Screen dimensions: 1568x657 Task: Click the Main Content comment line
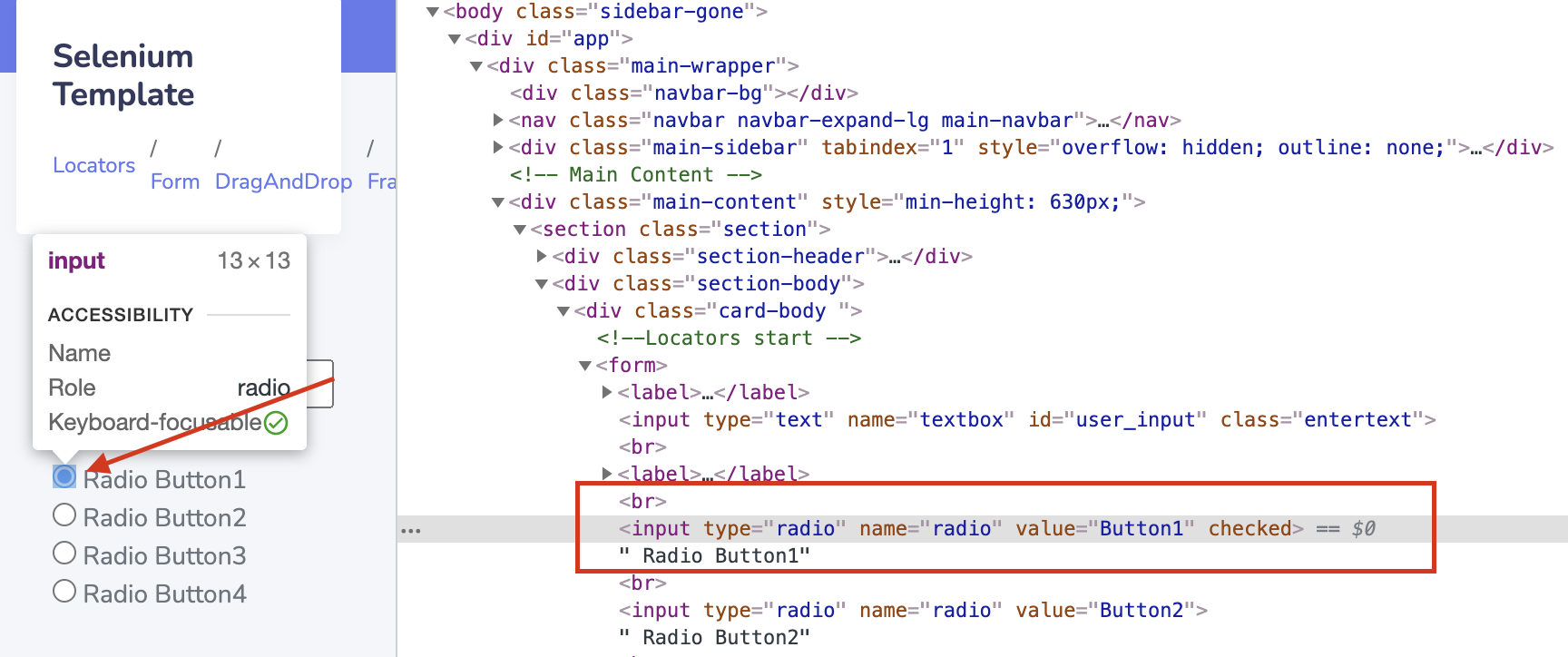(x=635, y=174)
